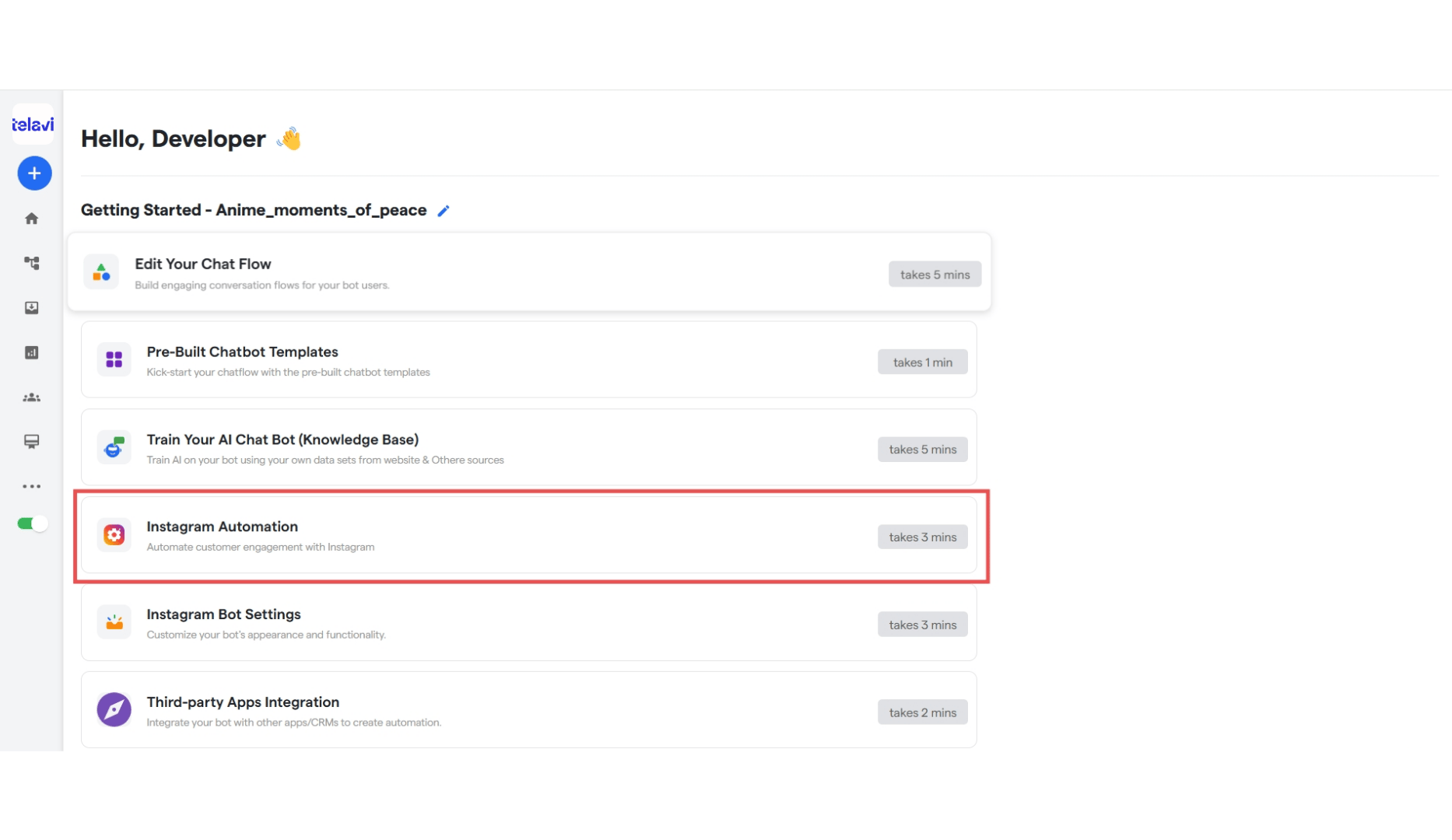Click 'Getting Started - Anime_moments_of_peace' heading
The image size is (1452, 840).
click(x=254, y=210)
